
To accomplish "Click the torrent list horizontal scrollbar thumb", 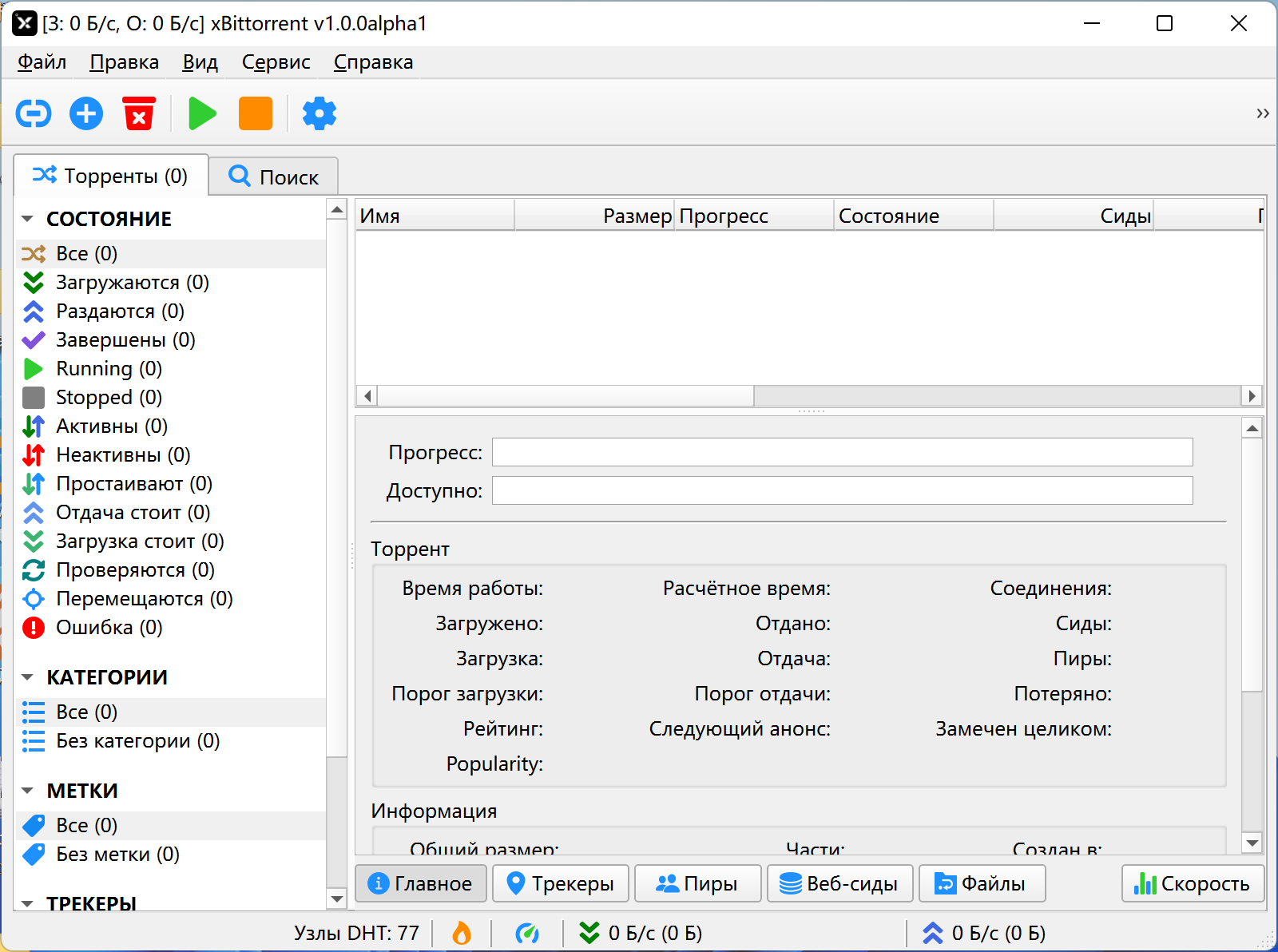I will [566, 395].
